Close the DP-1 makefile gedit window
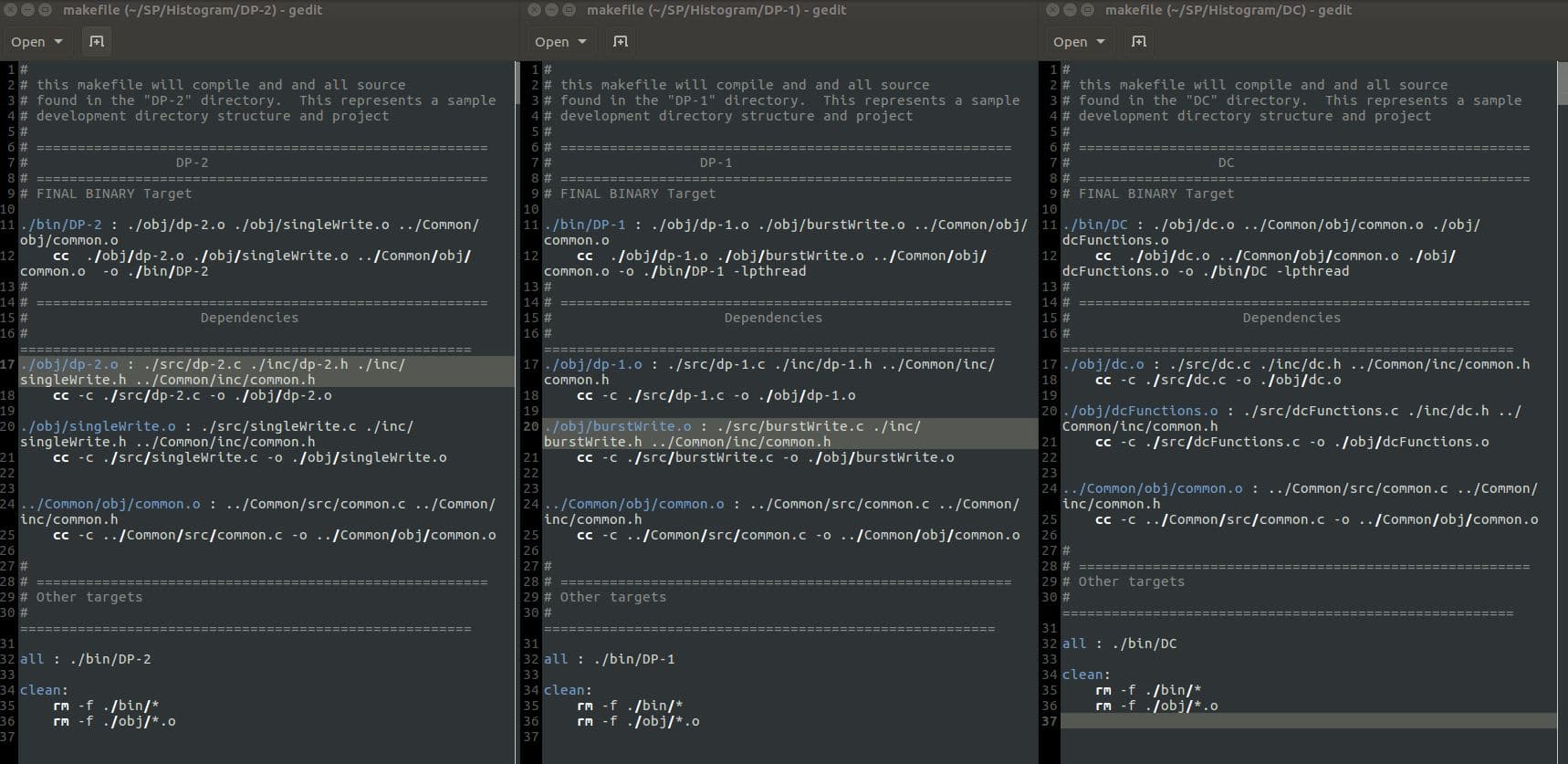The image size is (1568, 764). click(x=536, y=10)
